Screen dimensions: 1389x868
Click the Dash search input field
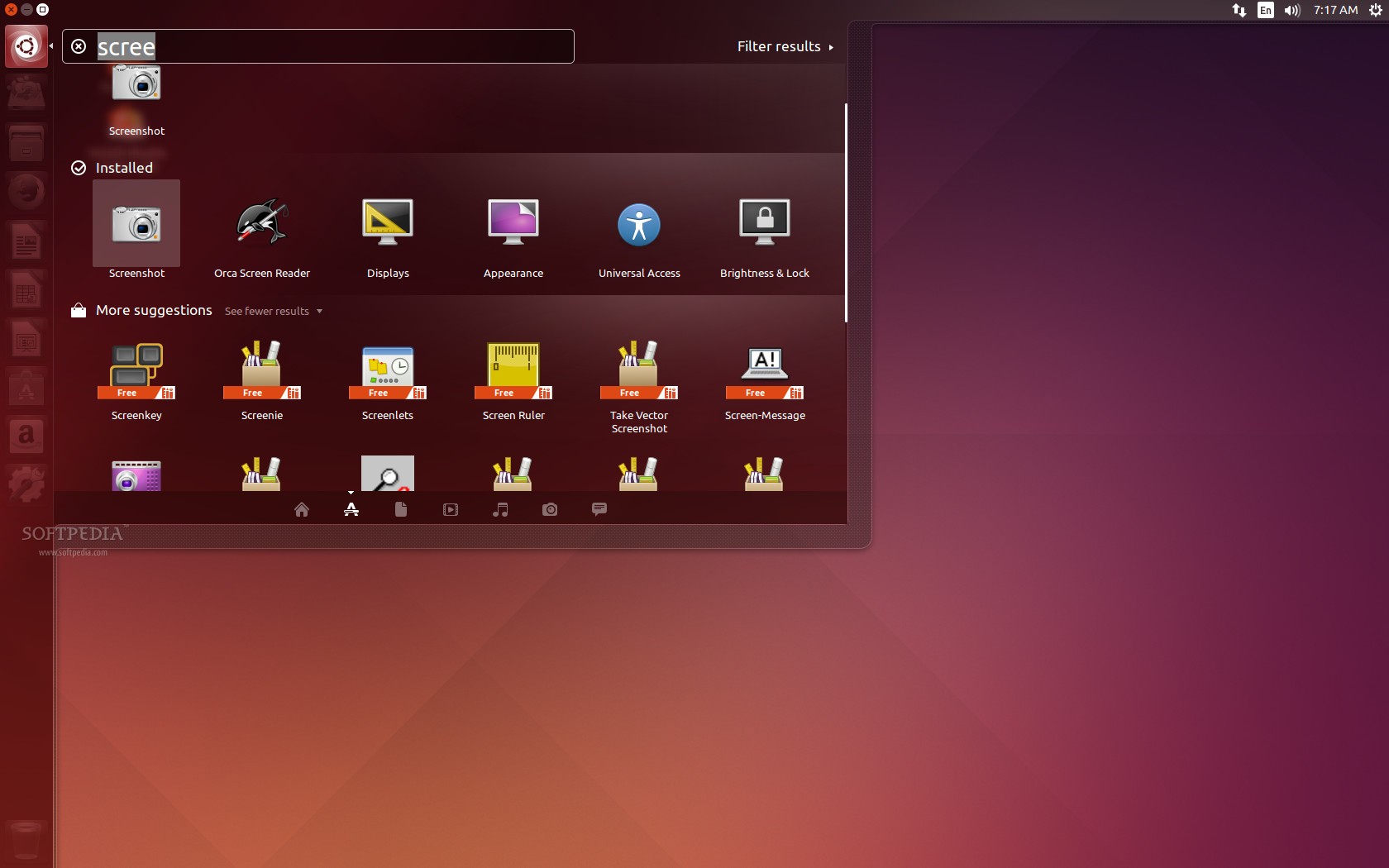point(318,46)
